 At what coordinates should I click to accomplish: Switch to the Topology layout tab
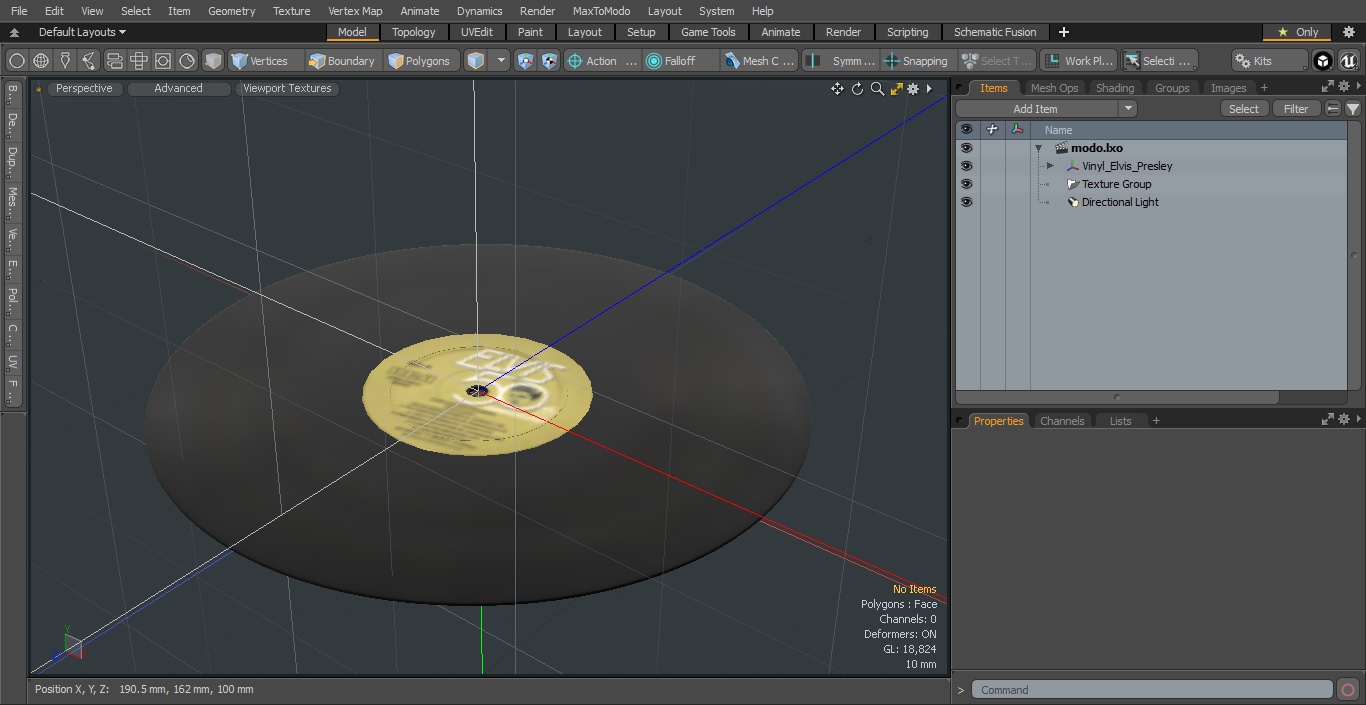pos(413,32)
